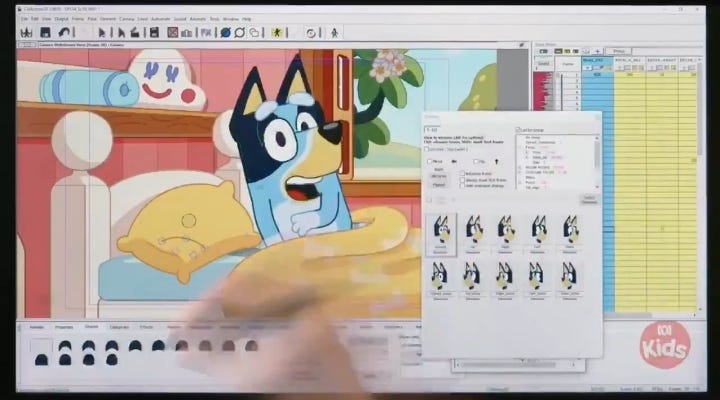Image resolution: width=720 pixels, height=400 pixels.
Task: Switch to the Properties tab in bottom panel
Action: 64,327
